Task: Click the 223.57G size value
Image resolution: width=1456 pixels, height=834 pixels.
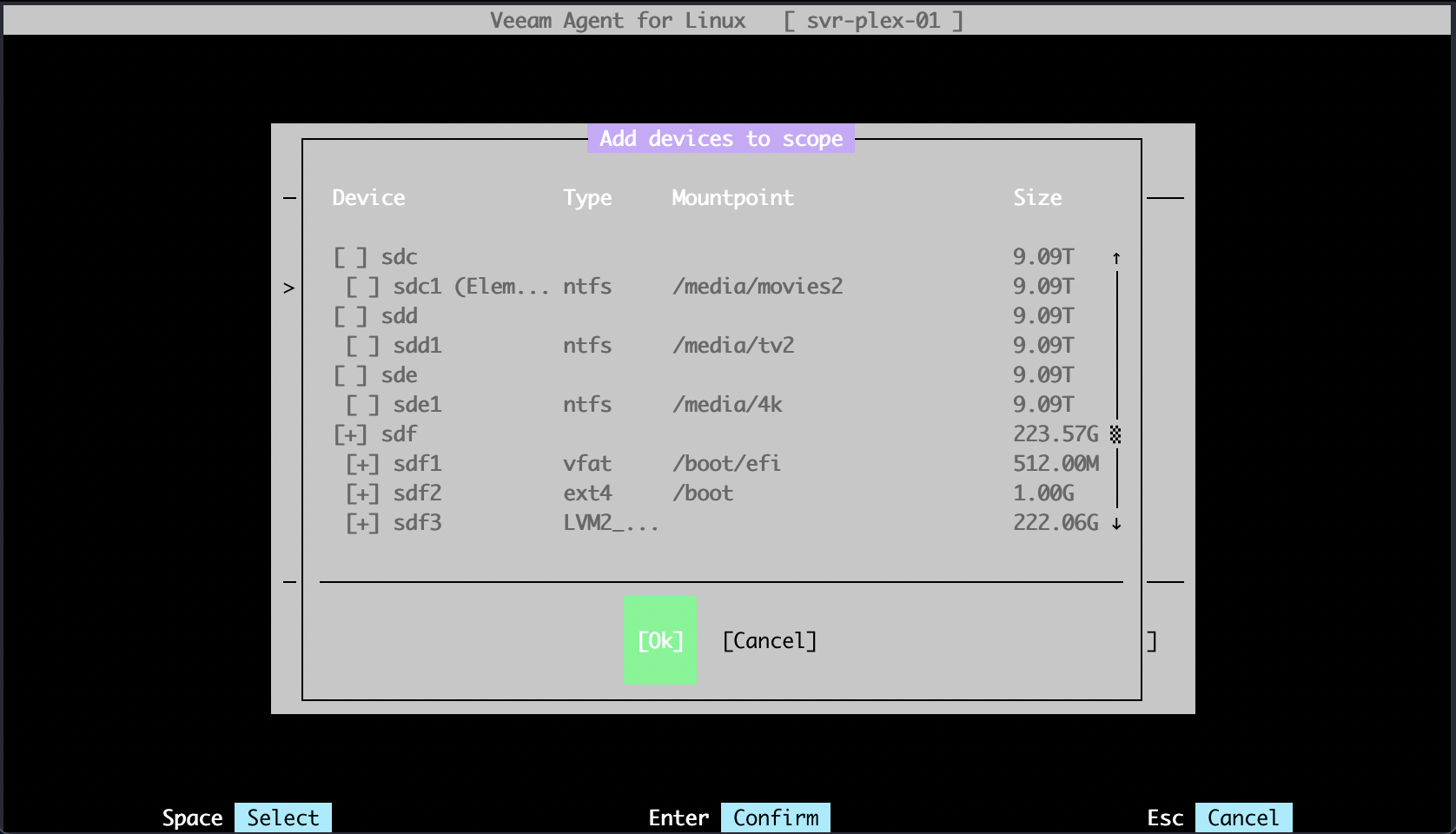Action: 1056,434
